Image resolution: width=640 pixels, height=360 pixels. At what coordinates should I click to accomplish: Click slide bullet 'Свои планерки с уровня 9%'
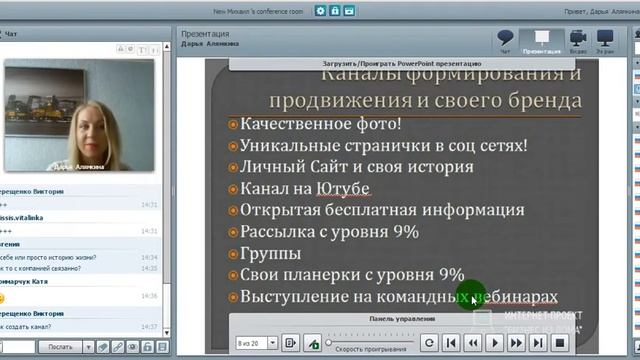point(352,275)
